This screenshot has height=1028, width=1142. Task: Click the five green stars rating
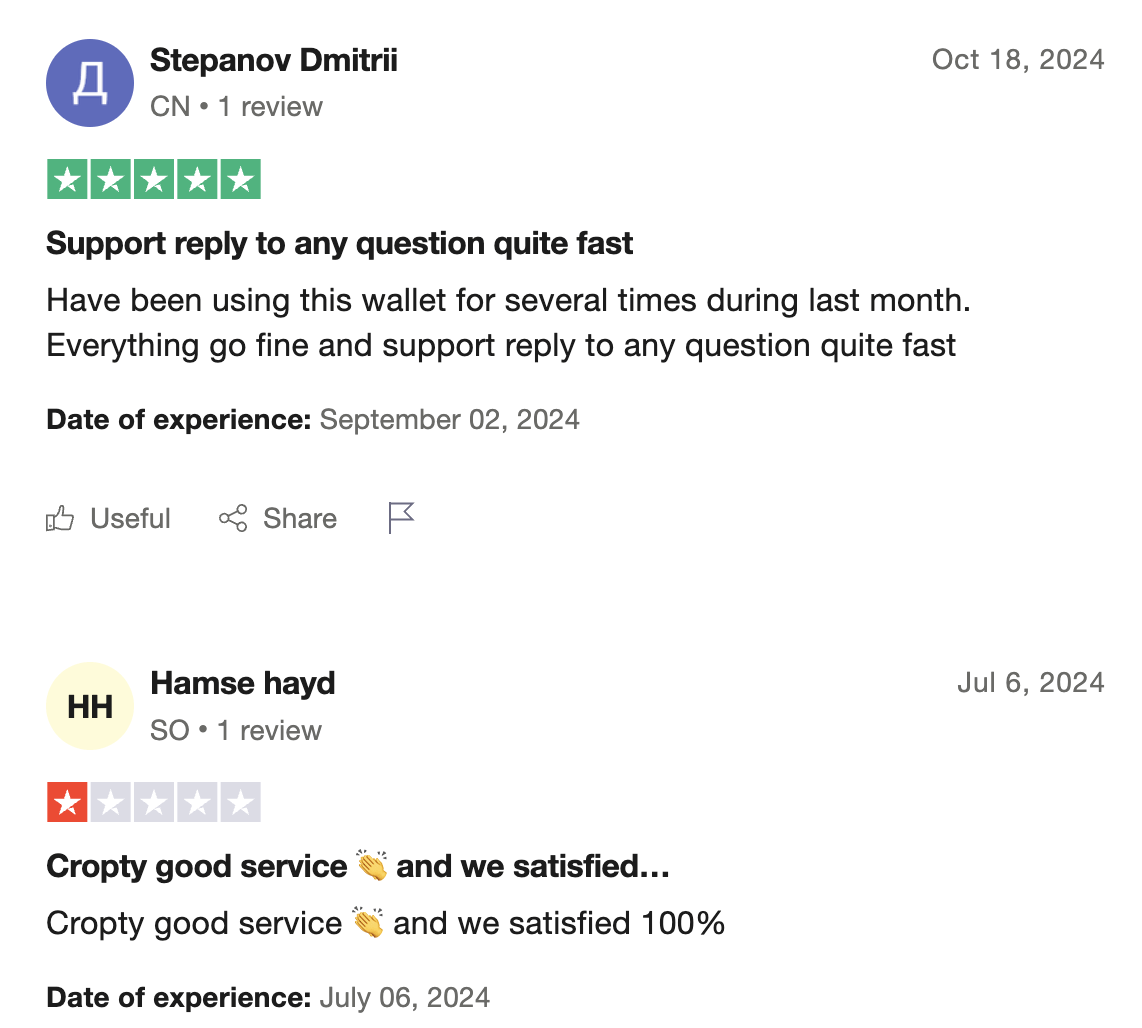154,179
